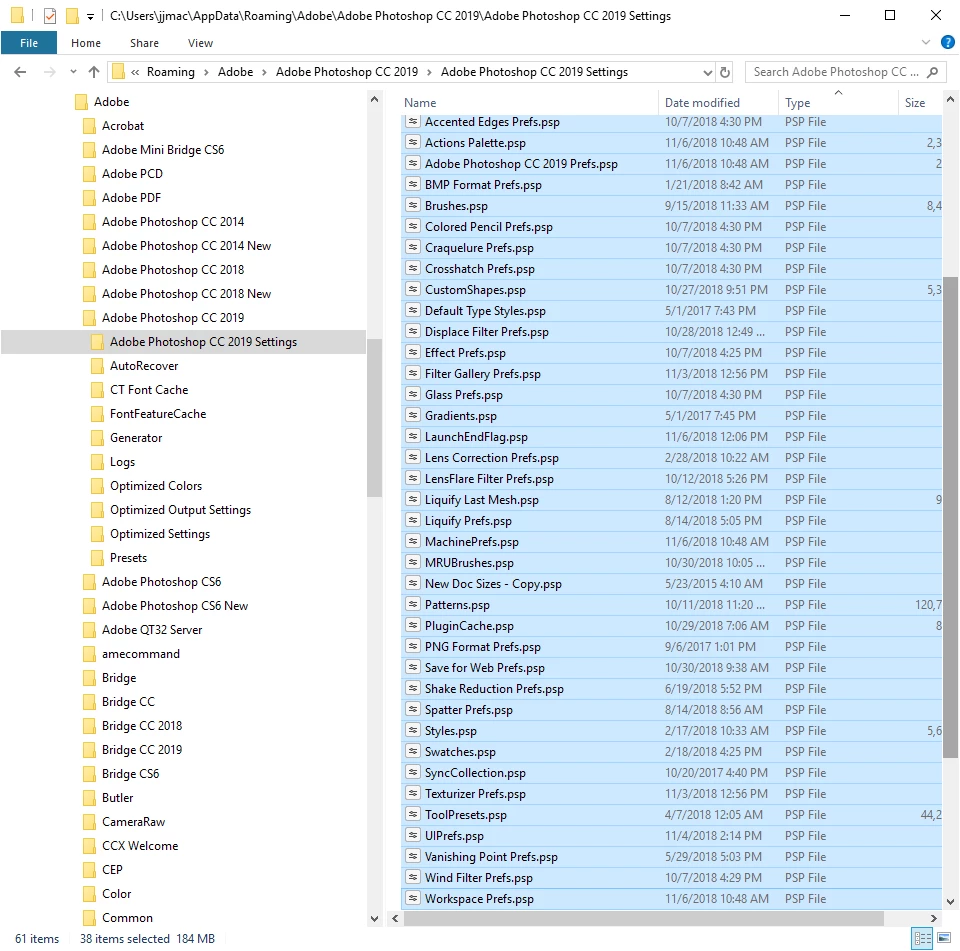Viewport: 960px width, 951px height.
Task: Click UIPrefs.psp file icon
Action: (x=413, y=835)
